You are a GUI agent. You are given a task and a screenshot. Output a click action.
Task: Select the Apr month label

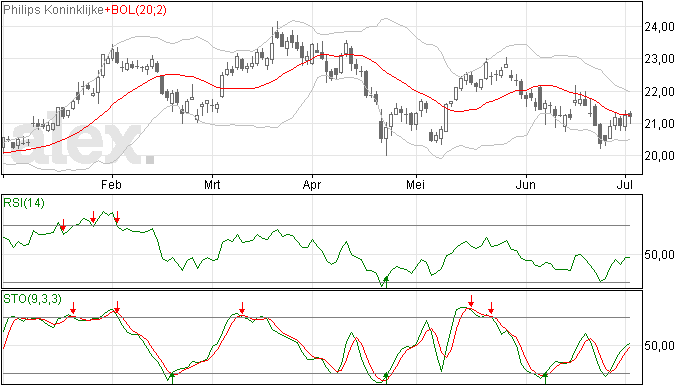pyautogui.click(x=312, y=185)
